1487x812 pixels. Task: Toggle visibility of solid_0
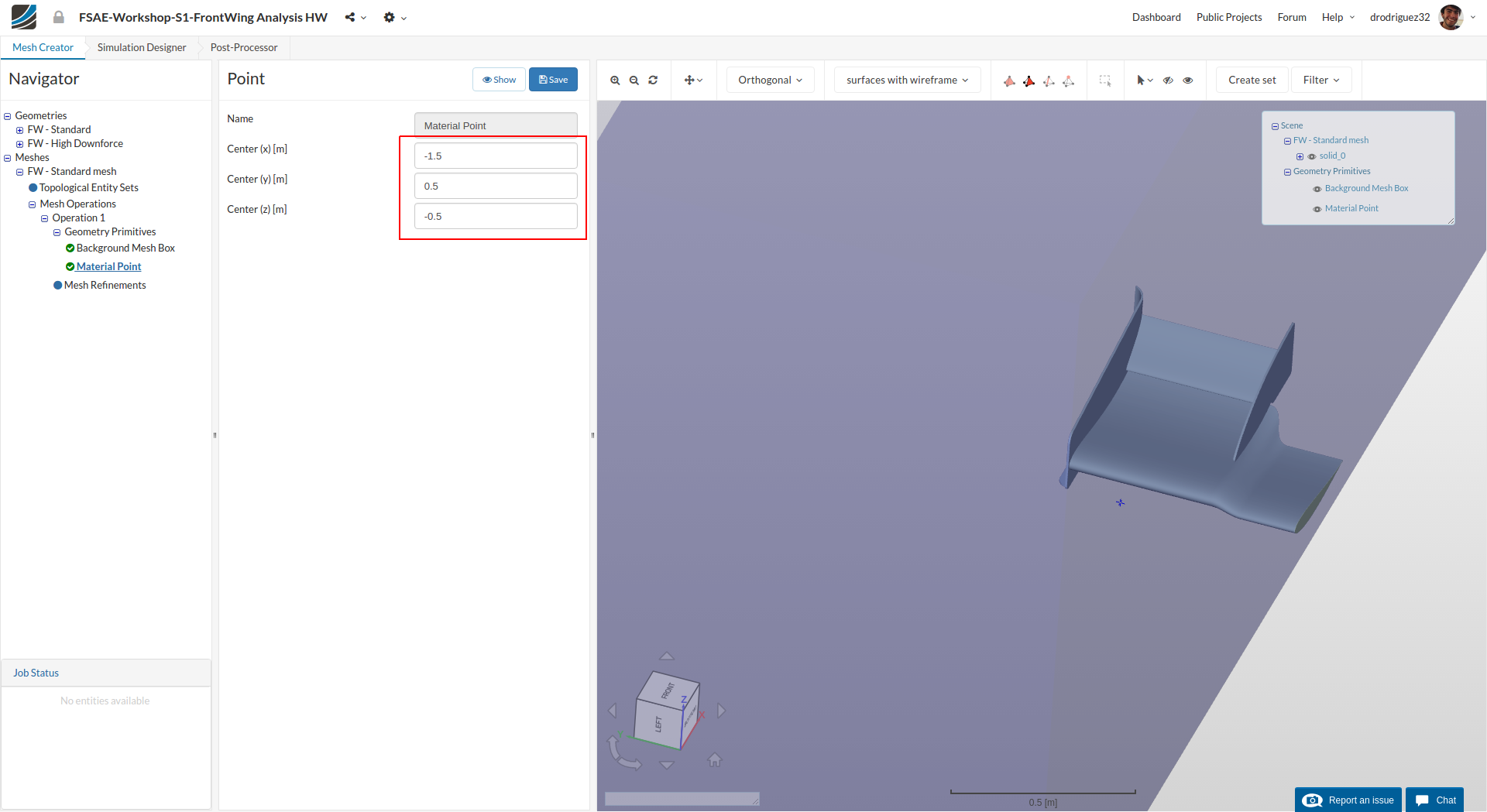click(x=1312, y=156)
